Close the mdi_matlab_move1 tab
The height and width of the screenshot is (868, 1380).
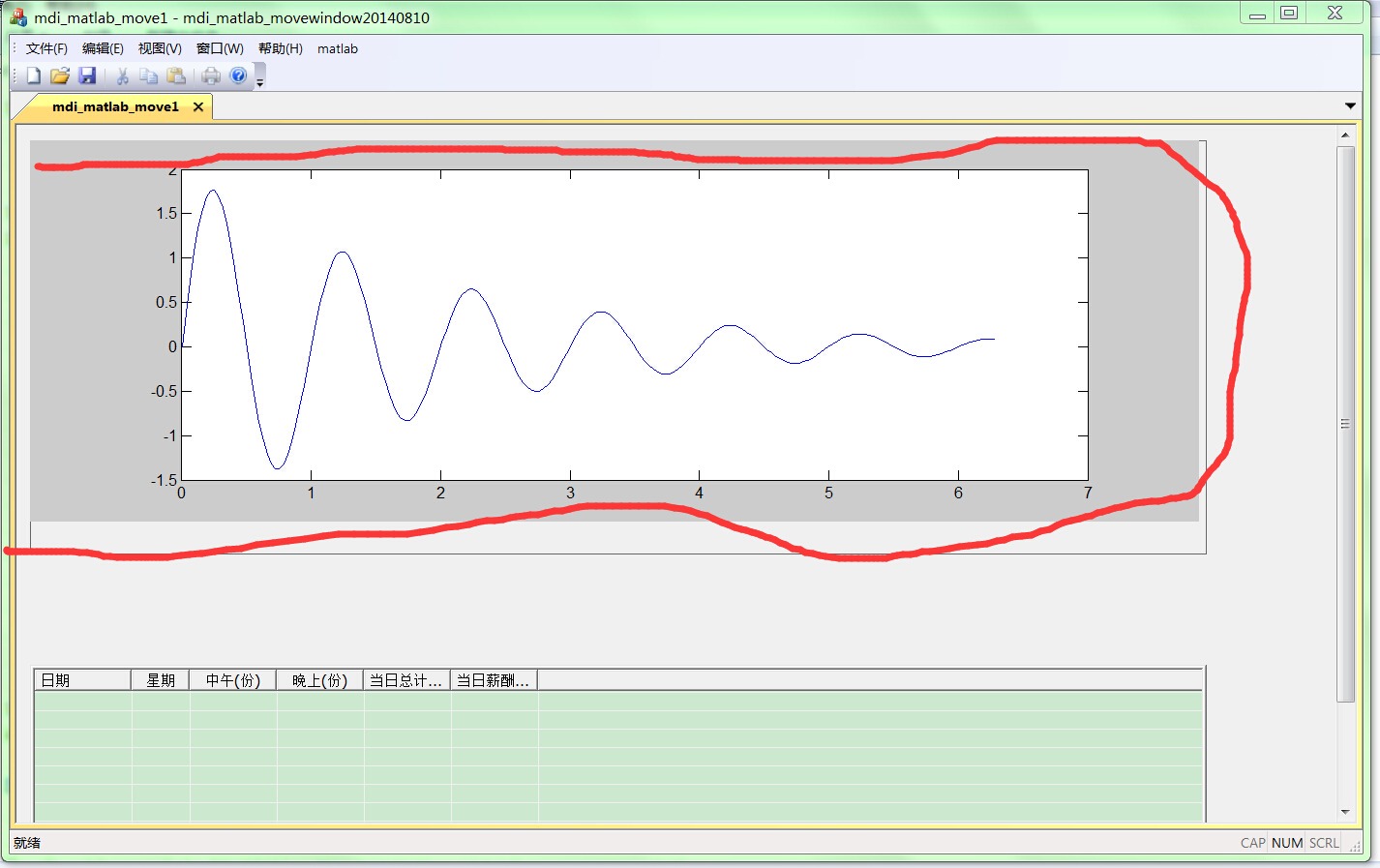click(x=198, y=106)
